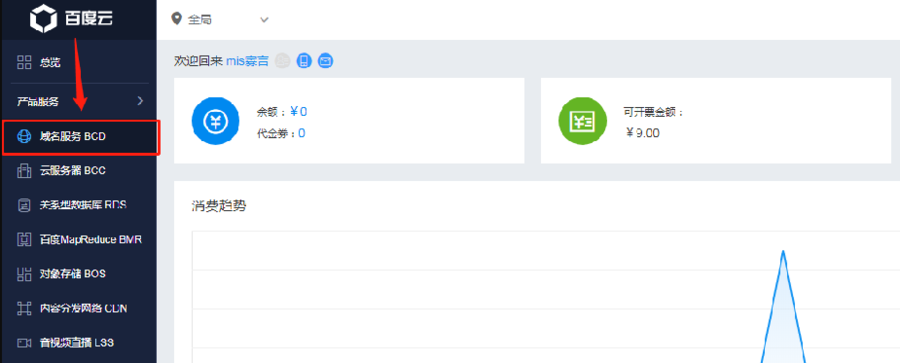Viewport: 900px width, 363px height.
Task: Click the grey badge icon beside username
Action: 282,60
